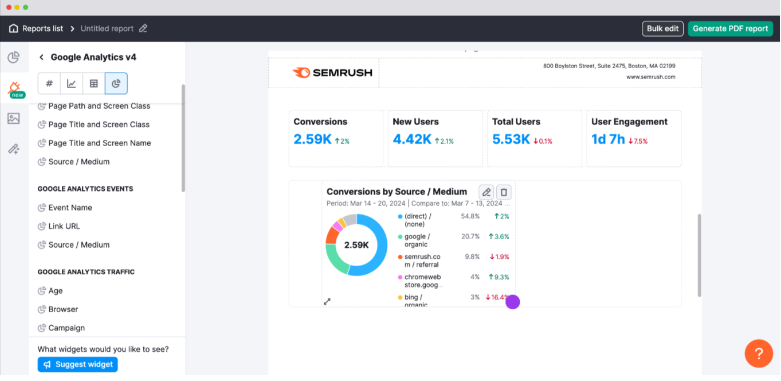
Task: Open help with the orange question mark button
Action: click(759, 354)
